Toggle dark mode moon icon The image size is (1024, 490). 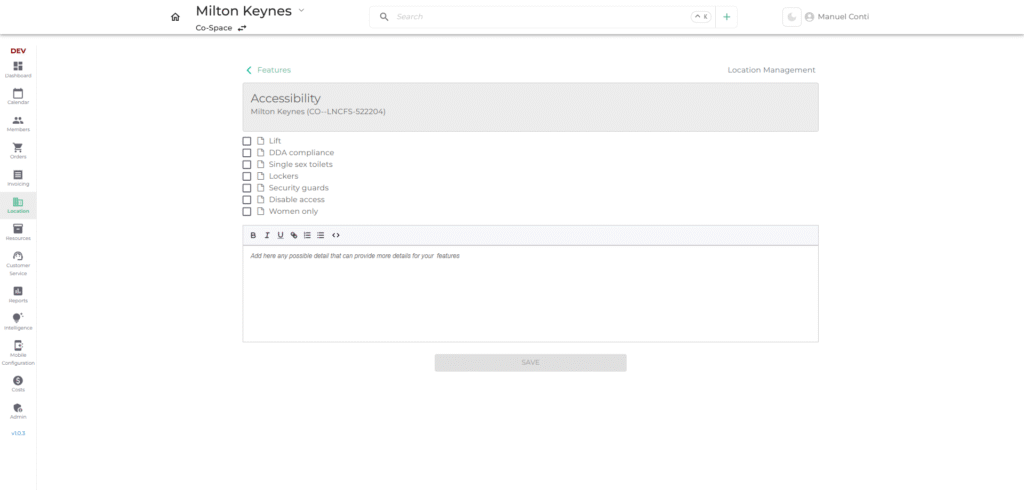click(791, 17)
